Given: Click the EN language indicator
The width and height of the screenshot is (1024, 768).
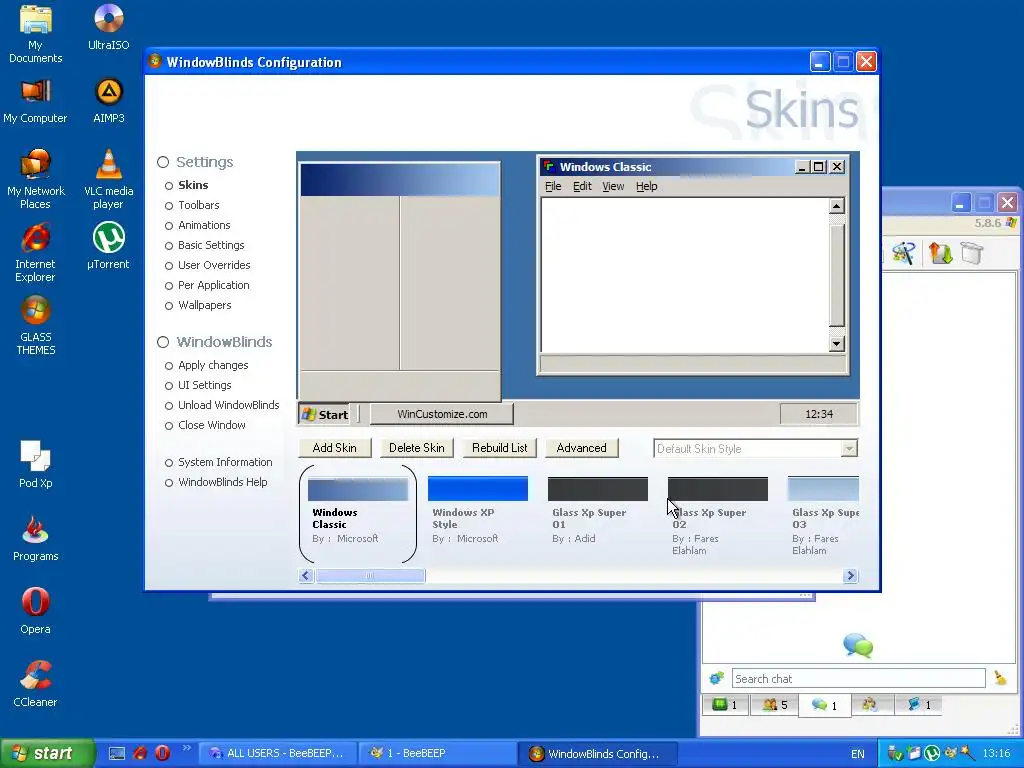Looking at the screenshot, I should 857,754.
